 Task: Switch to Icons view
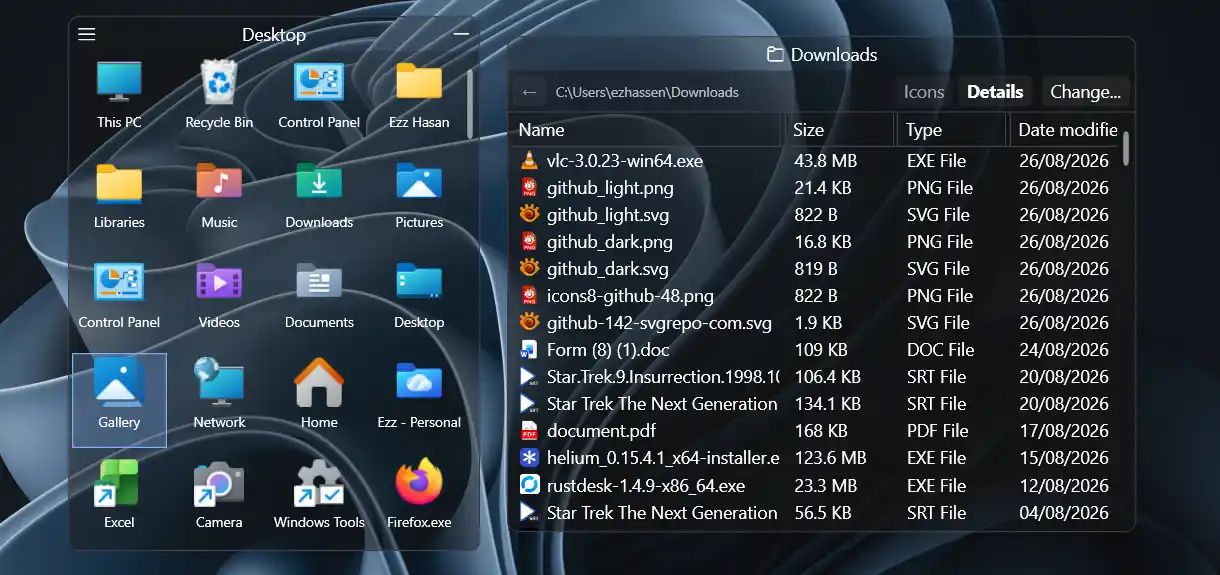[x=924, y=92]
